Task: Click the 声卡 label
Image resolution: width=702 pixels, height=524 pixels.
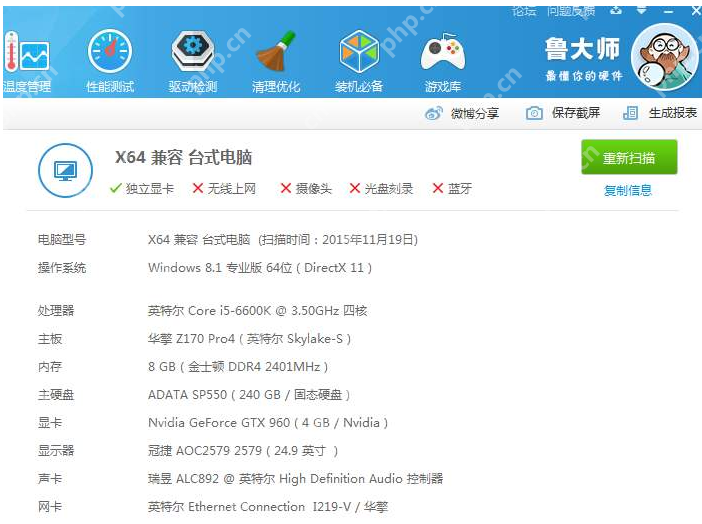Action: point(50,479)
